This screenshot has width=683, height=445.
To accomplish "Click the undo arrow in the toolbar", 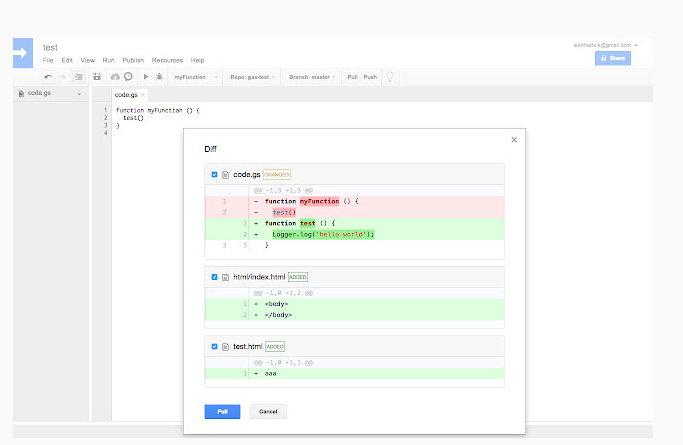I will pyautogui.click(x=48, y=77).
